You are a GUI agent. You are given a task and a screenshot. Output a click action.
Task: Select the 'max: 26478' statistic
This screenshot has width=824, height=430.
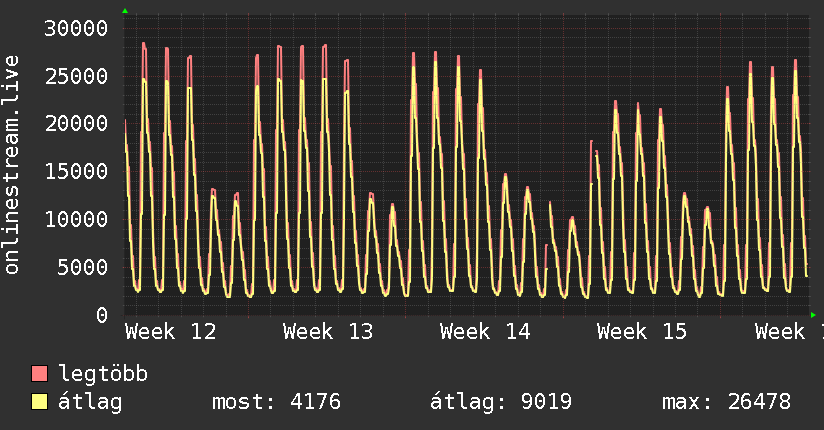(x=726, y=402)
